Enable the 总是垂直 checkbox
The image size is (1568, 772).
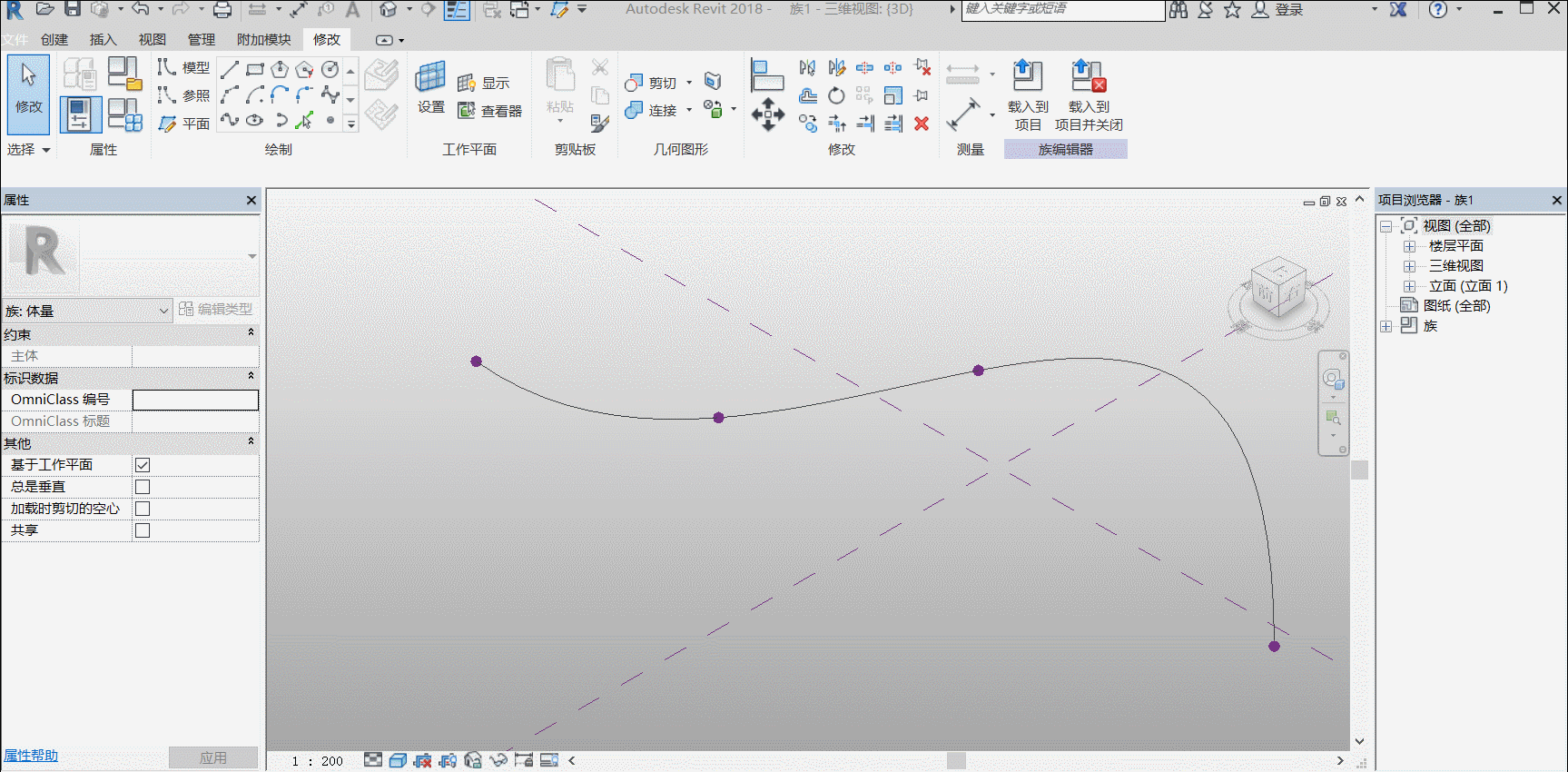coord(143,487)
